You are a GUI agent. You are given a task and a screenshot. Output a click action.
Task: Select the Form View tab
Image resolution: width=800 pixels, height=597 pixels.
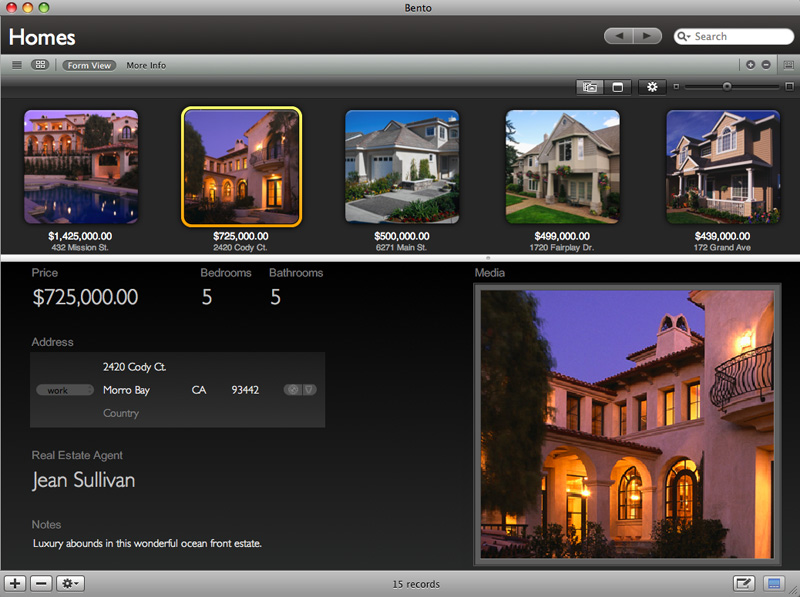[89, 65]
